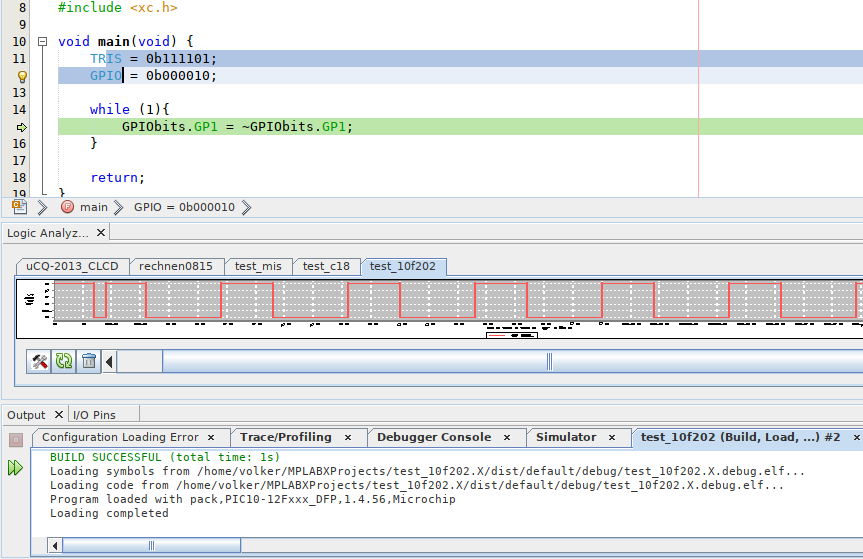Click the while (1){ line
Screen dimensions: 863x559
129,109
